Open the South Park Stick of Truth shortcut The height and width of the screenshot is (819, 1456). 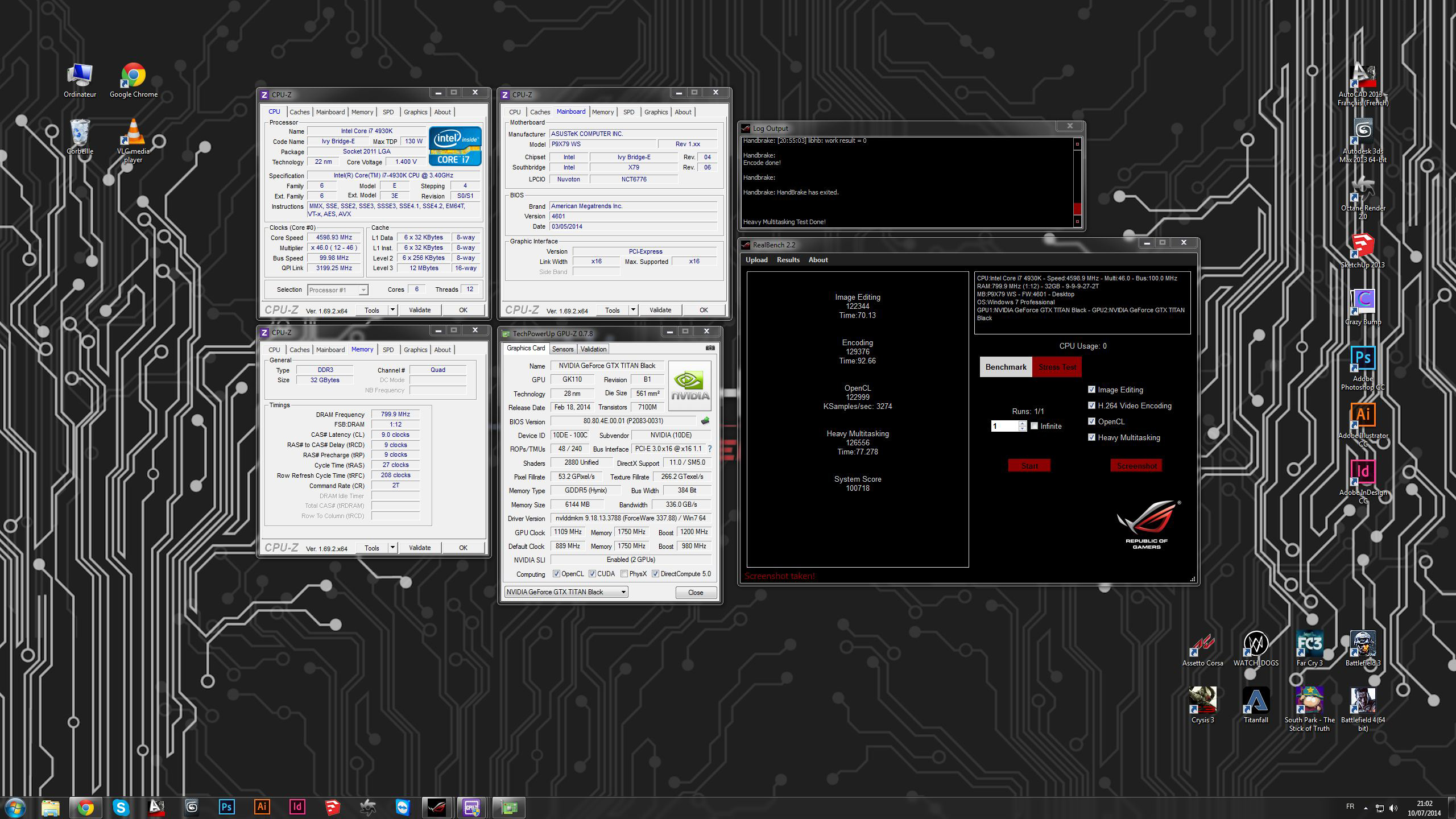click(1309, 710)
